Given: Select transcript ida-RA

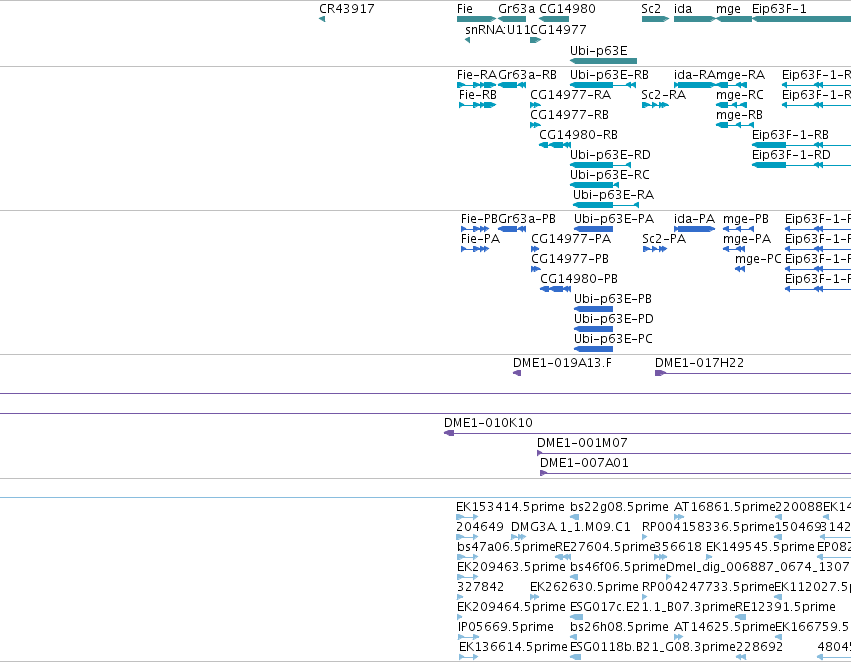Looking at the screenshot, I should (695, 74).
